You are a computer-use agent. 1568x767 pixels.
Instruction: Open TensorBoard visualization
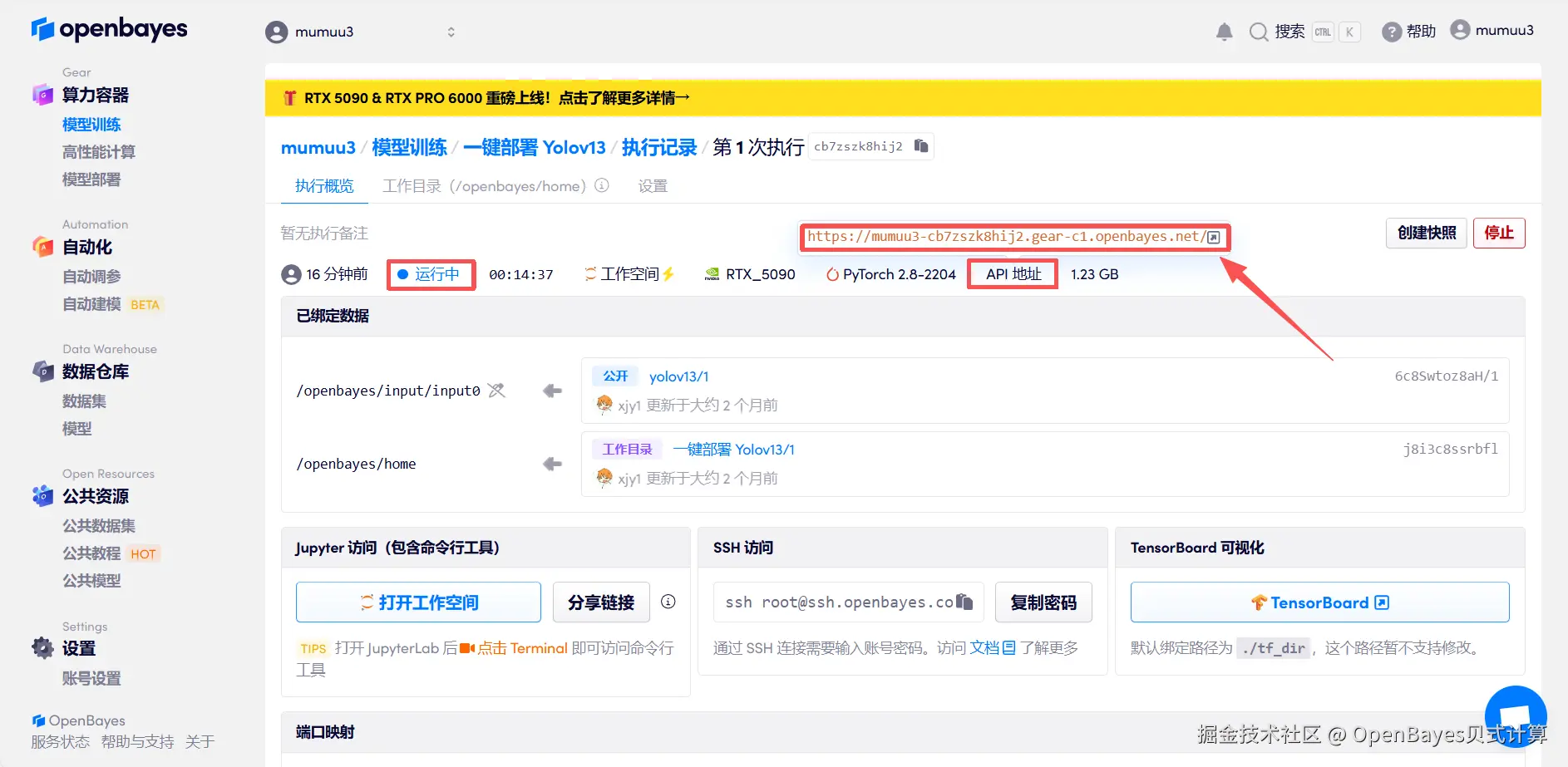click(1318, 602)
